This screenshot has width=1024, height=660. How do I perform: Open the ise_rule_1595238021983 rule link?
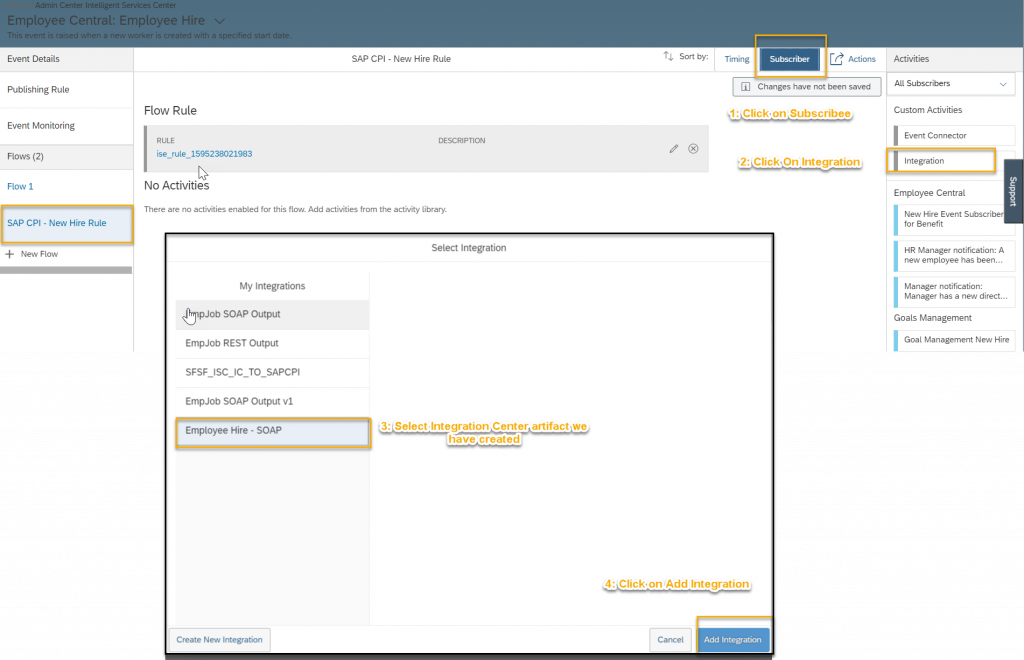click(x=204, y=154)
